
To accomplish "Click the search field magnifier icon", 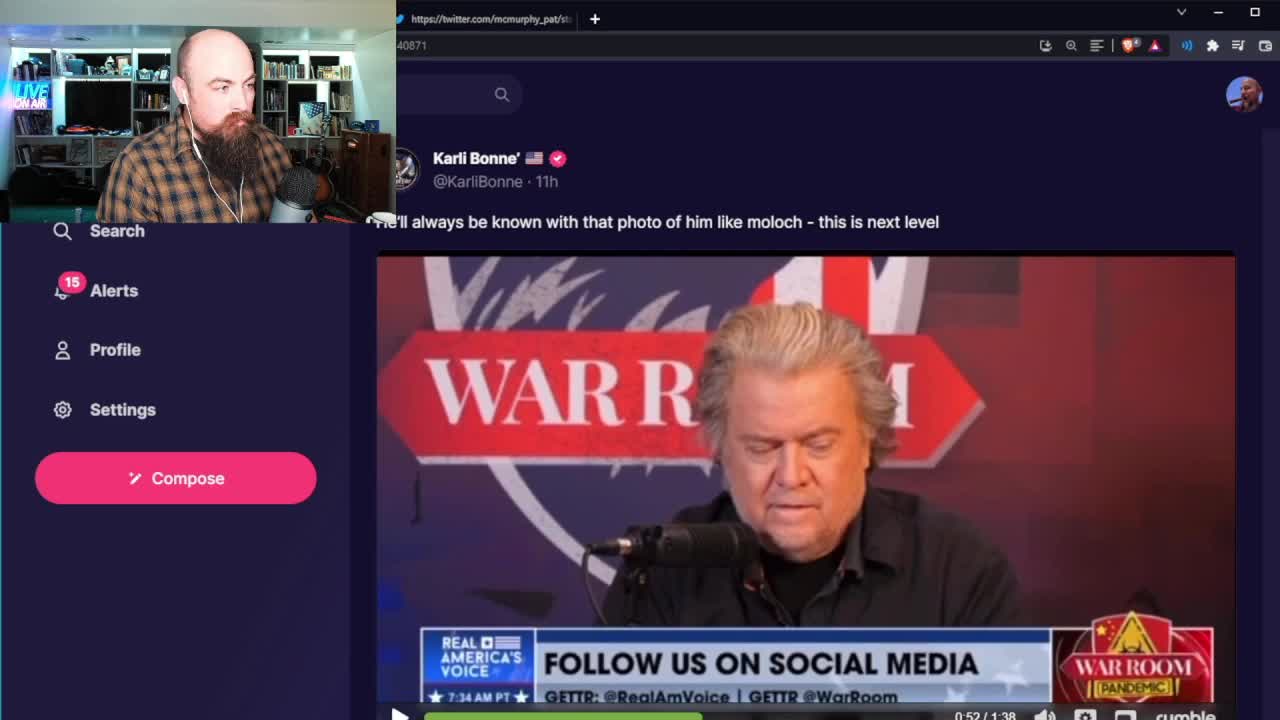I will (502, 94).
